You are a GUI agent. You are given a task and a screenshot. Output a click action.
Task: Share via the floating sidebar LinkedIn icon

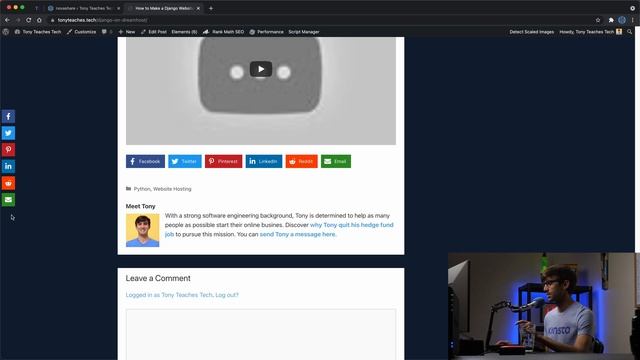click(8, 167)
